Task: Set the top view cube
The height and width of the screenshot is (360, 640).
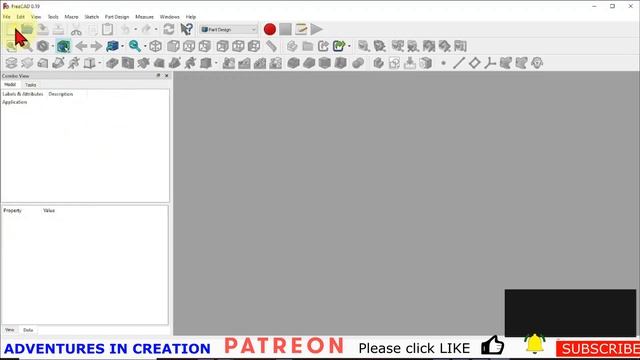Action: click(x=189, y=46)
